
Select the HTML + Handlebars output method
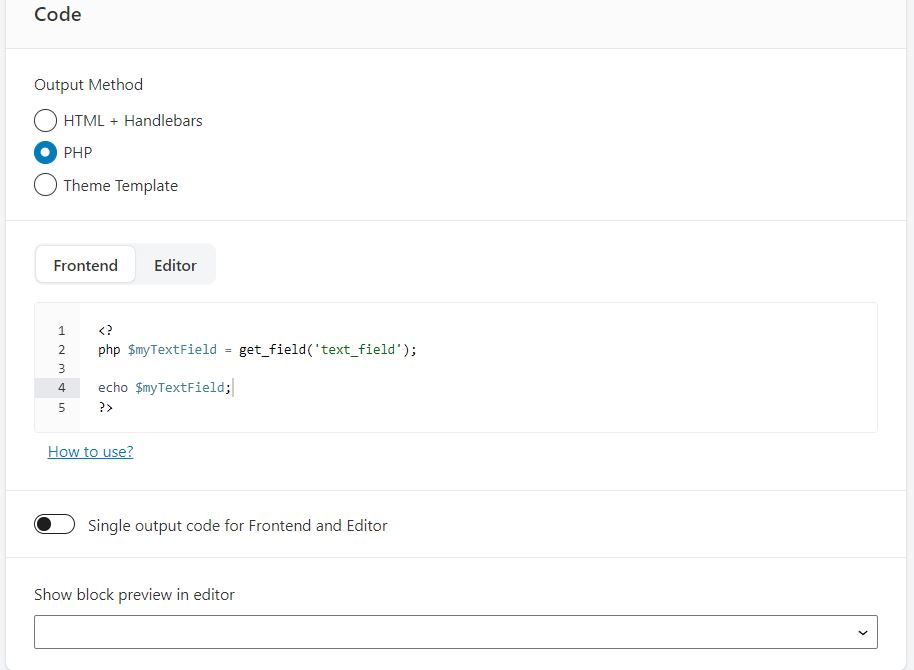45,121
